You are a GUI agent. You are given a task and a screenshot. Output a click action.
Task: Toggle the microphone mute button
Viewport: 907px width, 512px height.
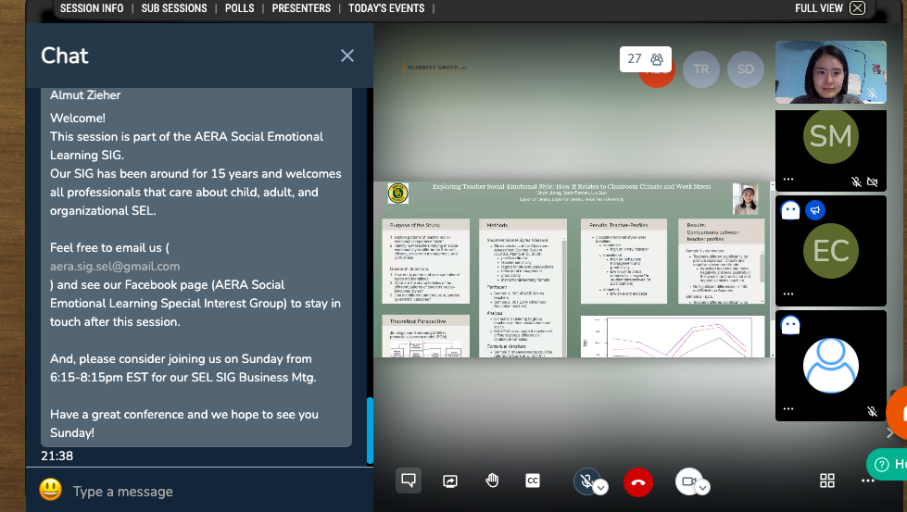[587, 481]
